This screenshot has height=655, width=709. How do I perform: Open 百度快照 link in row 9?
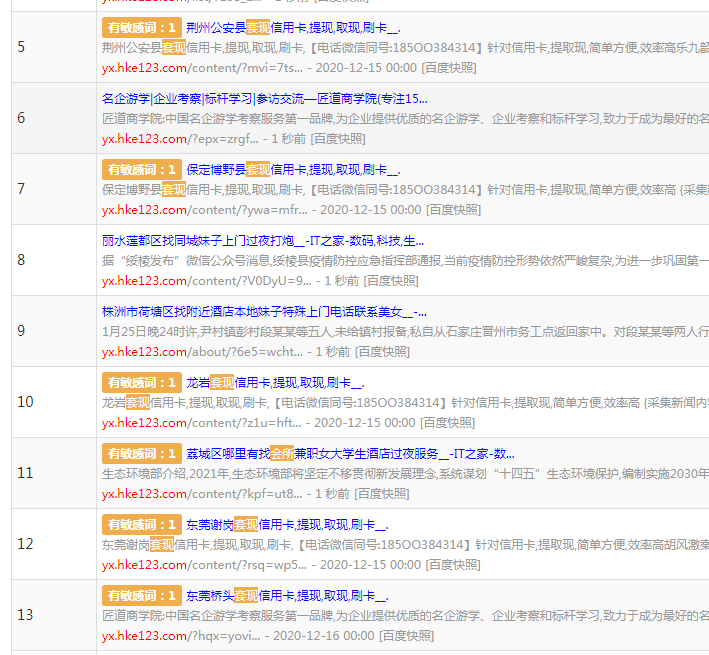[x=383, y=352]
